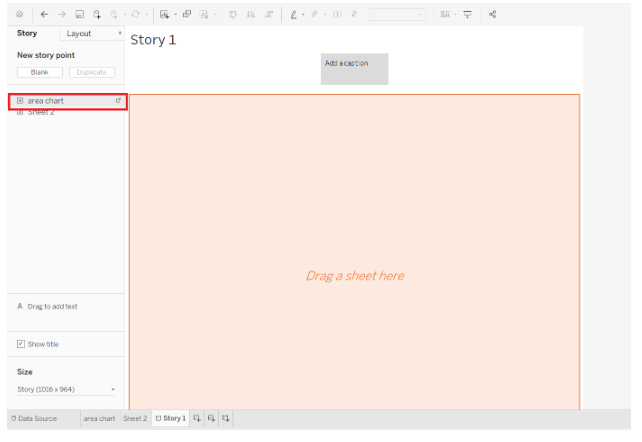This screenshot has height=442, width=642.
Task: Click the New Story icon in bottom bar
Action: [226, 418]
